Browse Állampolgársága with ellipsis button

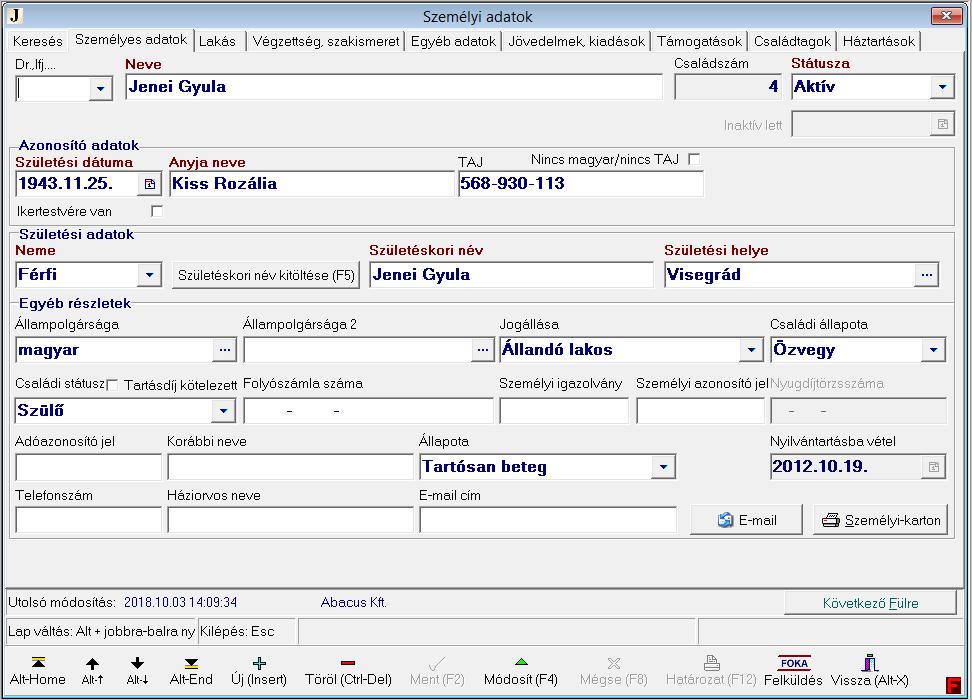(224, 350)
